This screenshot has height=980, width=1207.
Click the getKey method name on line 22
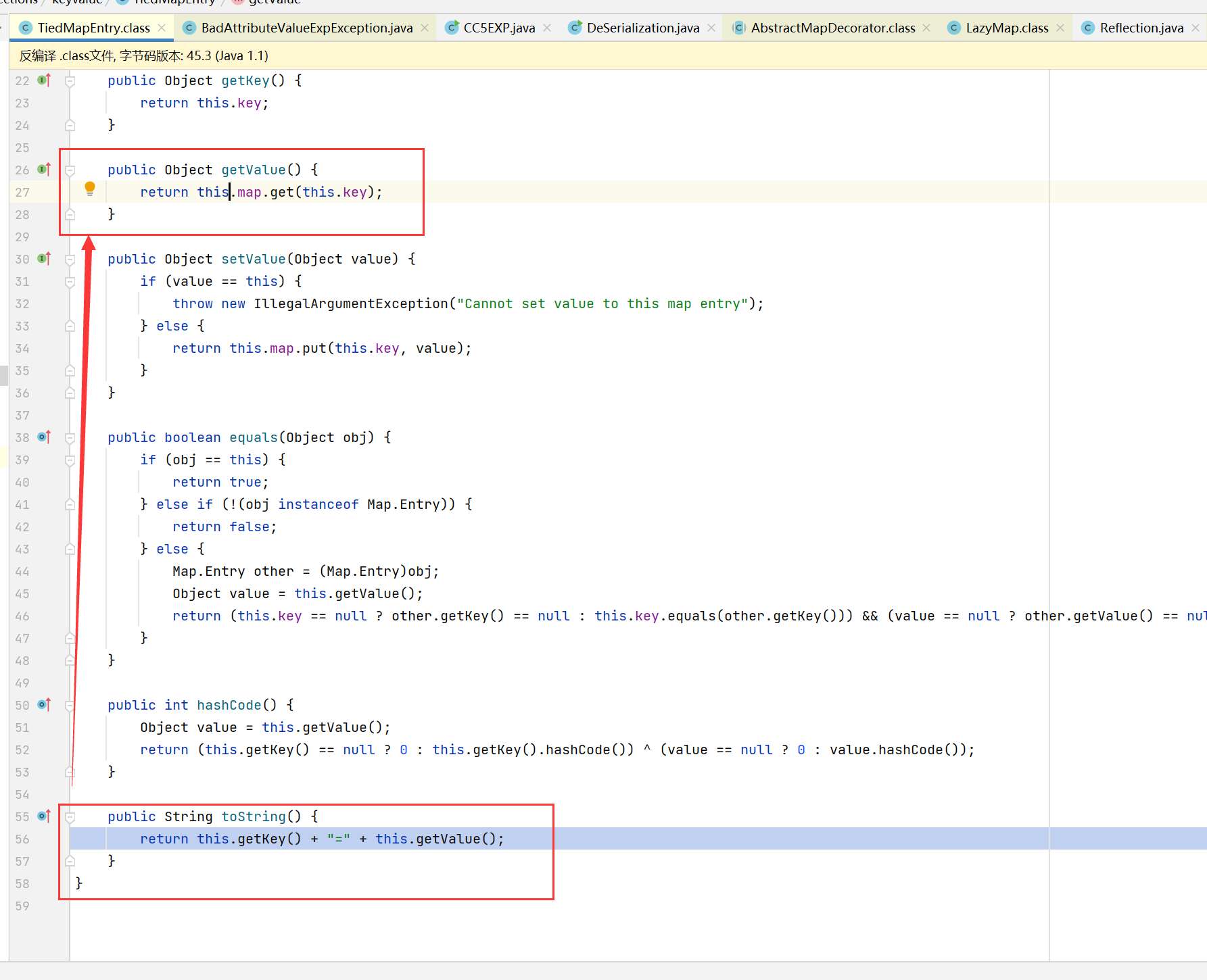pyautogui.click(x=245, y=80)
